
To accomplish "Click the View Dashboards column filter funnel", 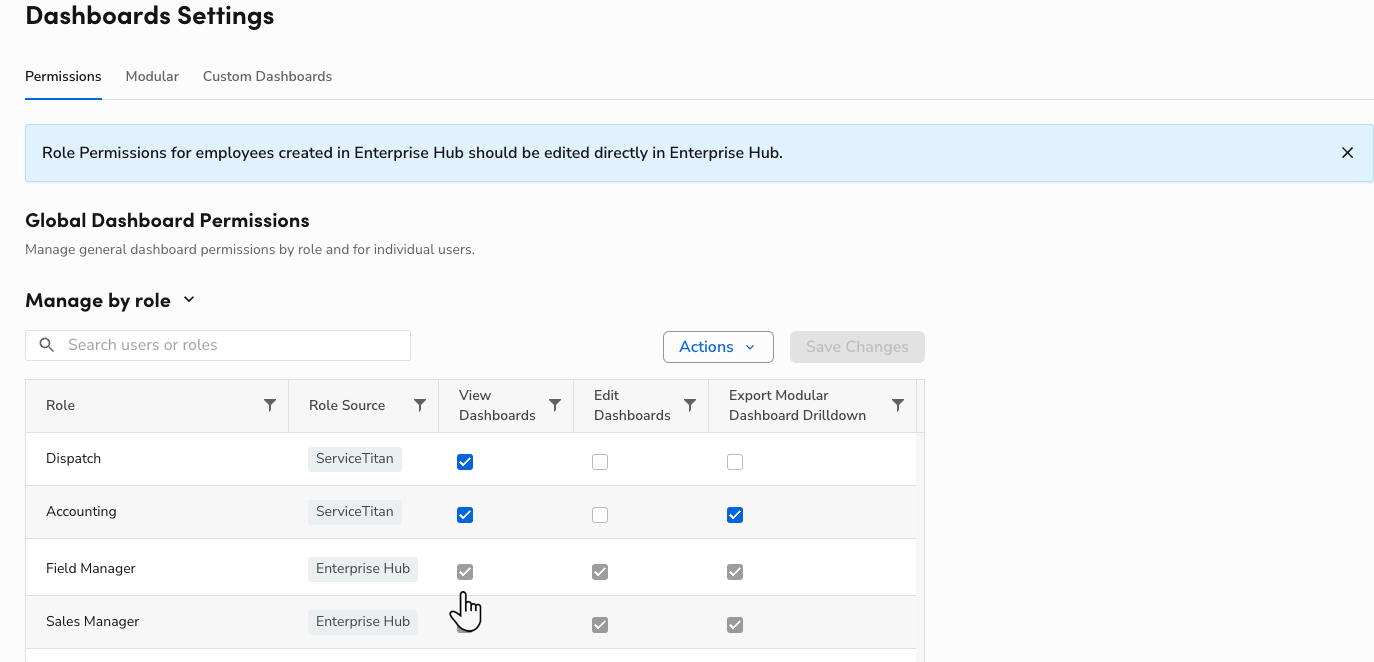I will pyautogui.click(x=555, y=405).
